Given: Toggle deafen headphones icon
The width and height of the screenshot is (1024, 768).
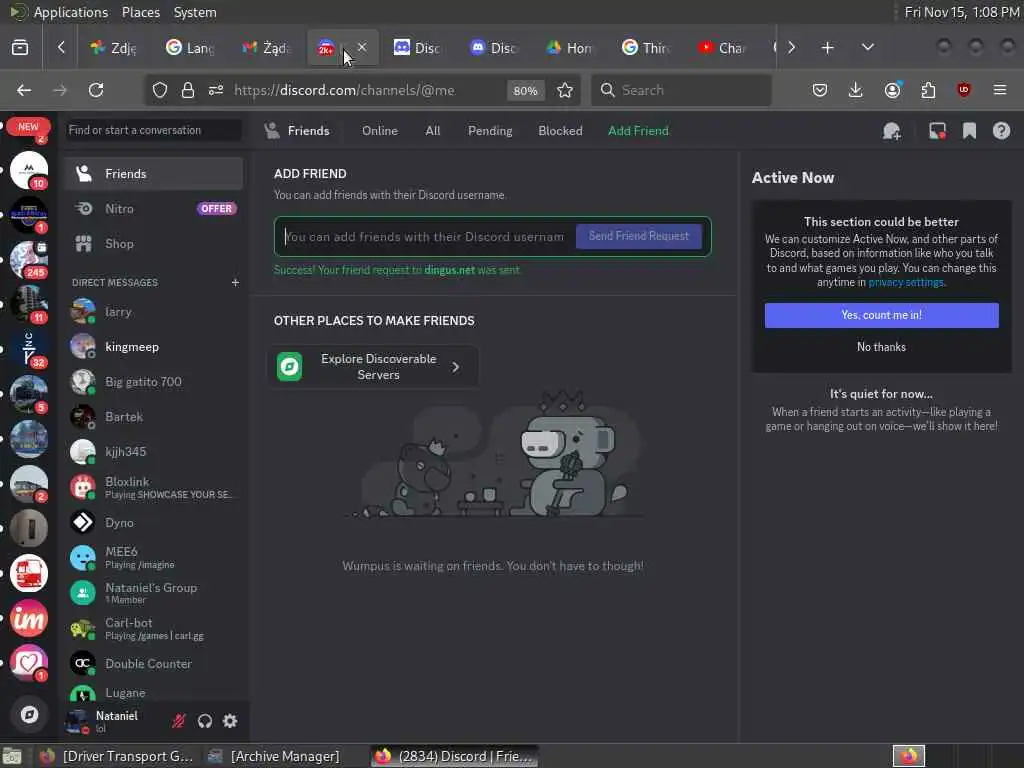Looking at the screenshot, I should 205,721.
